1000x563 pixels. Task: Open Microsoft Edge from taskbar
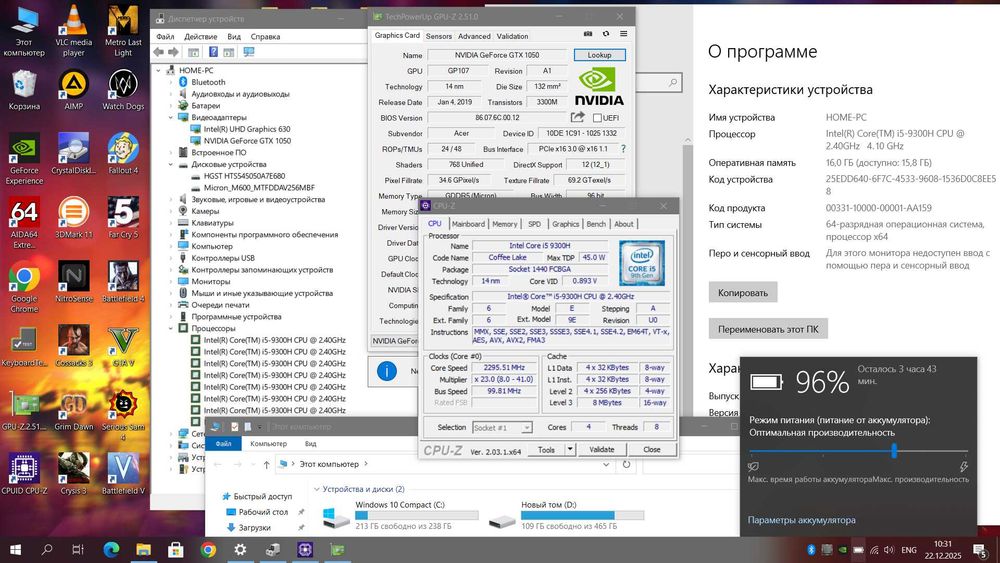point(112,550)
